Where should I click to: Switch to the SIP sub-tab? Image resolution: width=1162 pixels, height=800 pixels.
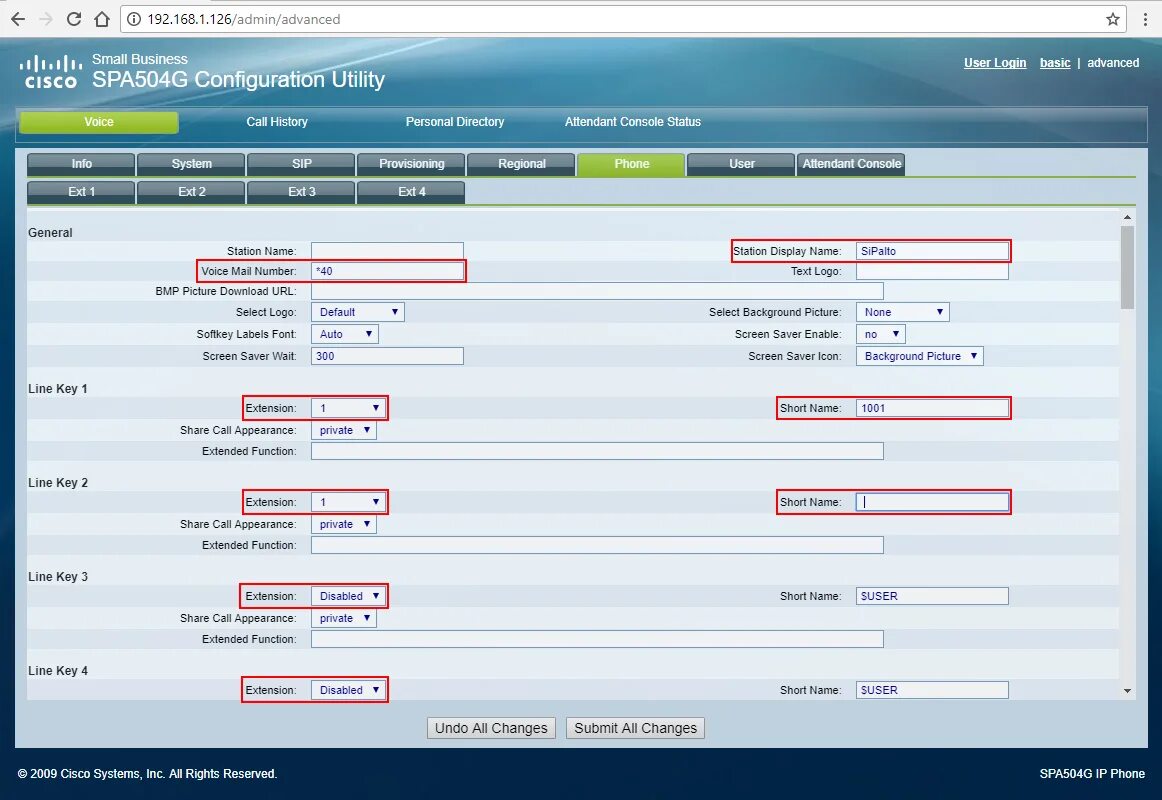click(302, 164)
